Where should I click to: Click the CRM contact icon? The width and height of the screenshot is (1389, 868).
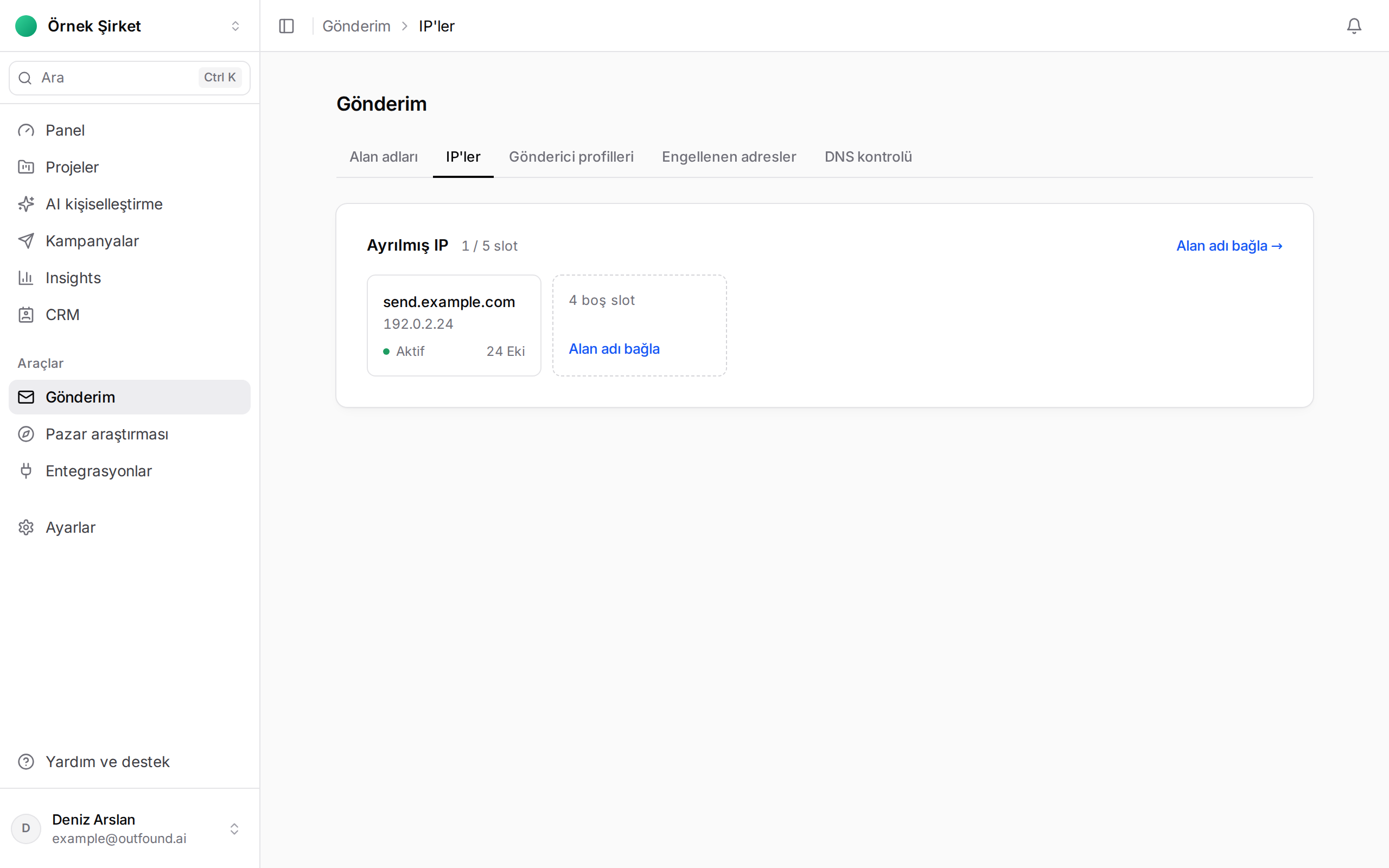pyautogui.click(x=26, y=315)
